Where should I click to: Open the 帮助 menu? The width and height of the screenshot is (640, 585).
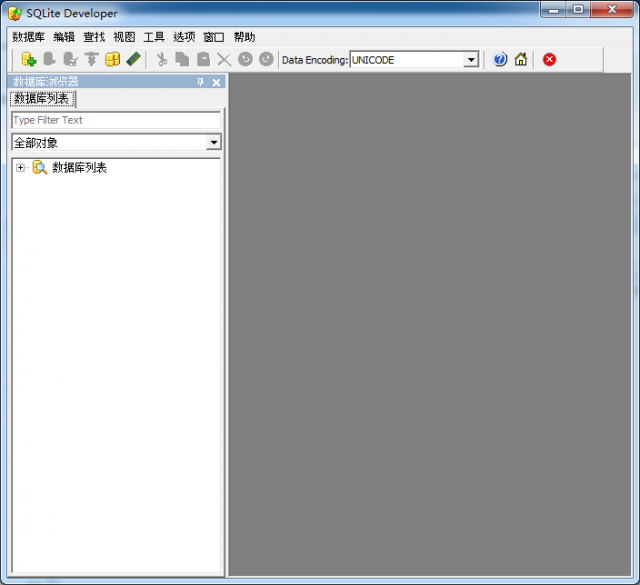pos(244,37)
